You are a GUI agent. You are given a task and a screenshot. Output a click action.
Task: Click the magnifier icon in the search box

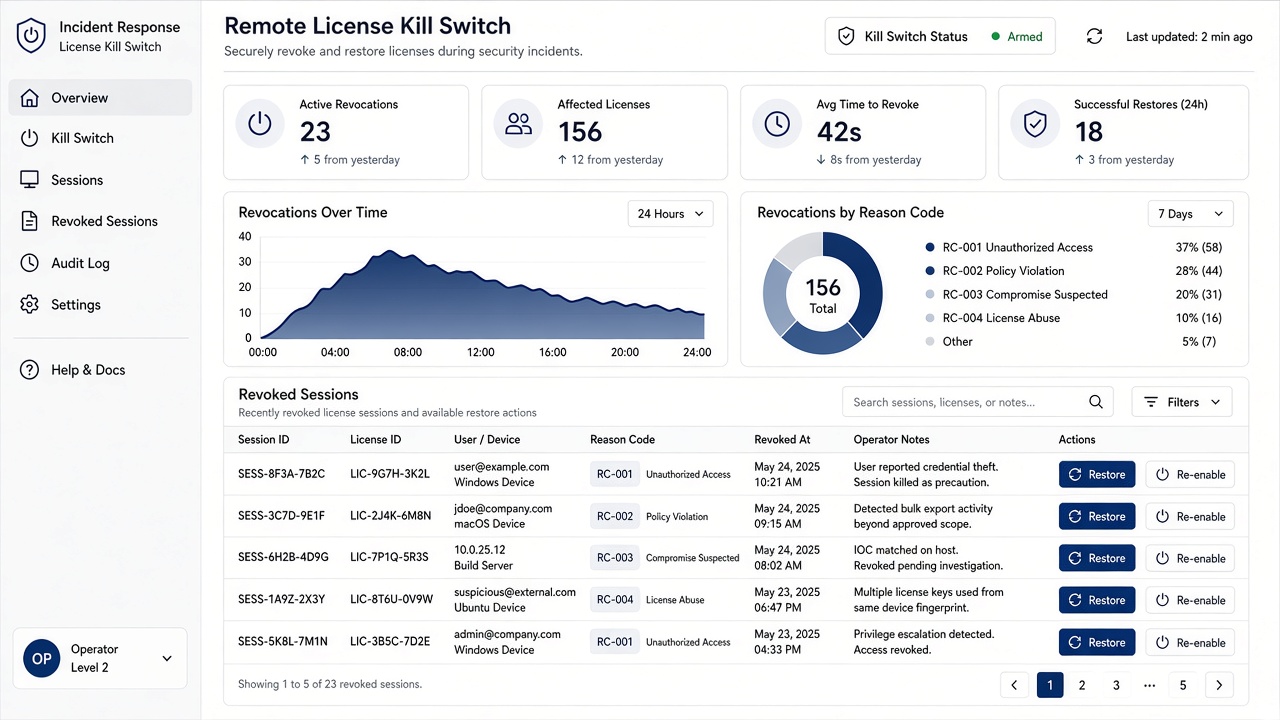pyautogui.click(x=1096, y=402)
